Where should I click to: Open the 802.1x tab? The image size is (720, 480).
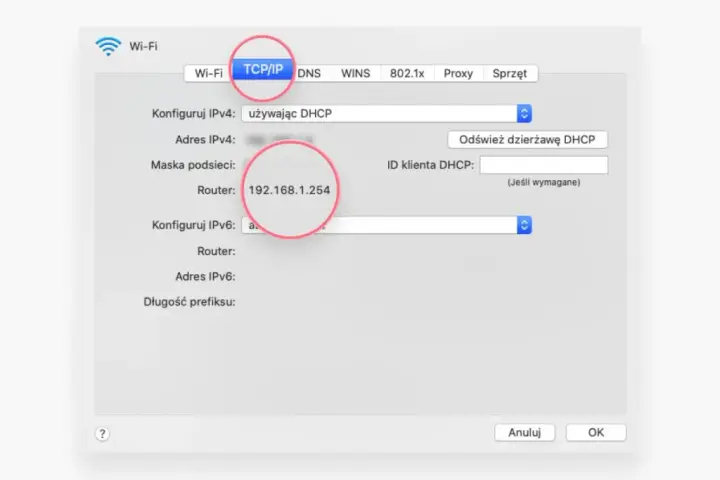(x=407, y=73)
